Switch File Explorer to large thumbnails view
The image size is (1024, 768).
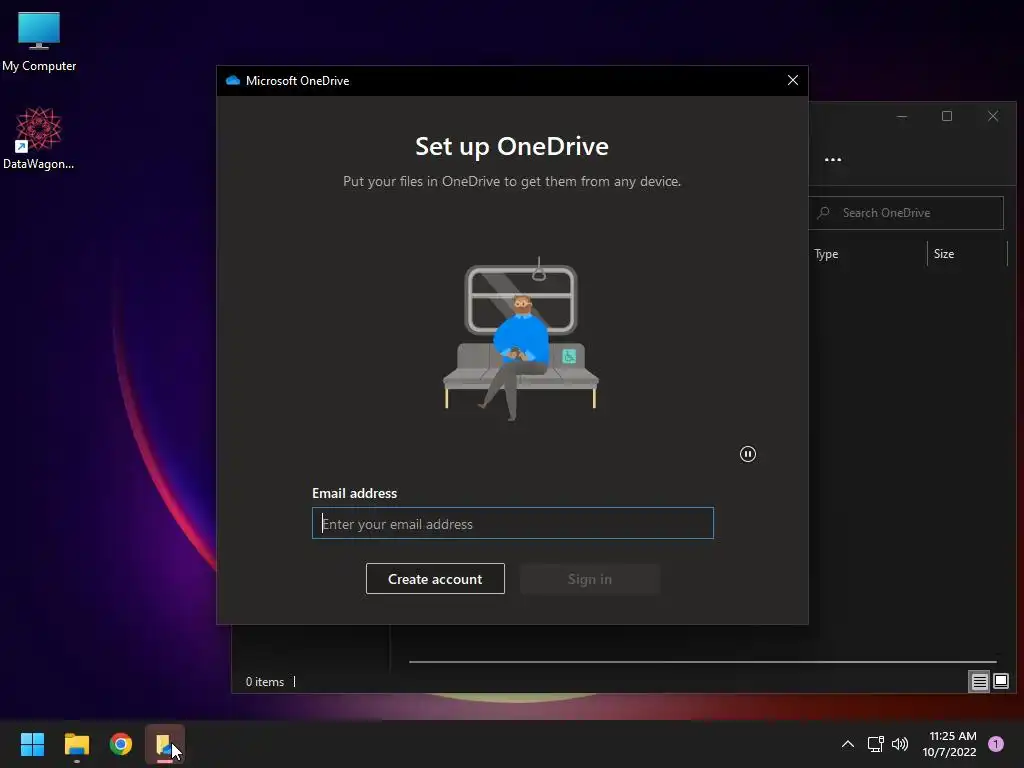click(1001, 682)
